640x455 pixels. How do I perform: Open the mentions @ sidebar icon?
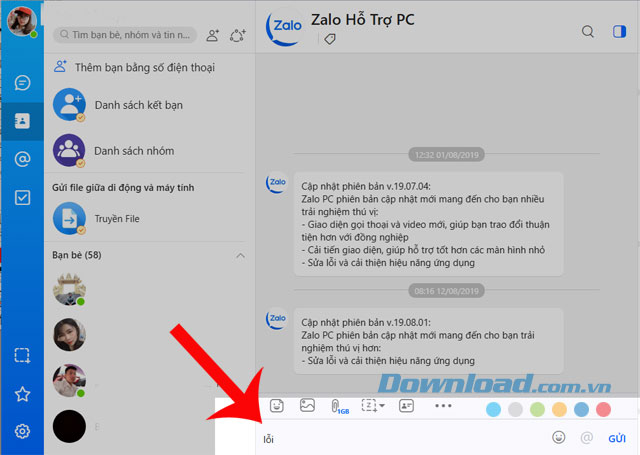point(22,159)
